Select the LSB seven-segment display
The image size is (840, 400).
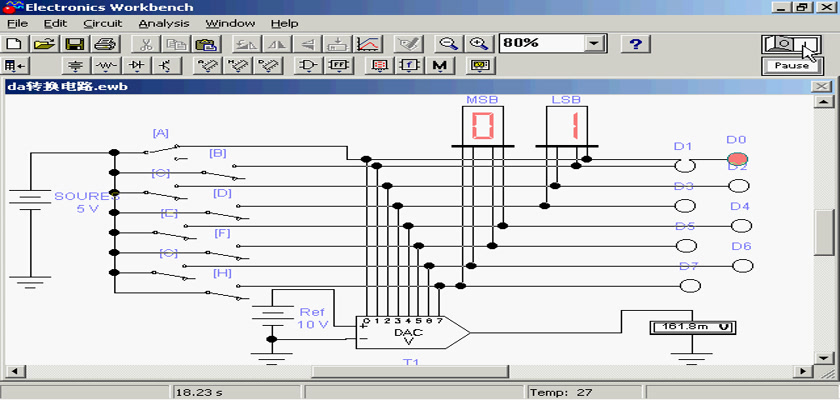click(x=567, y=126)
